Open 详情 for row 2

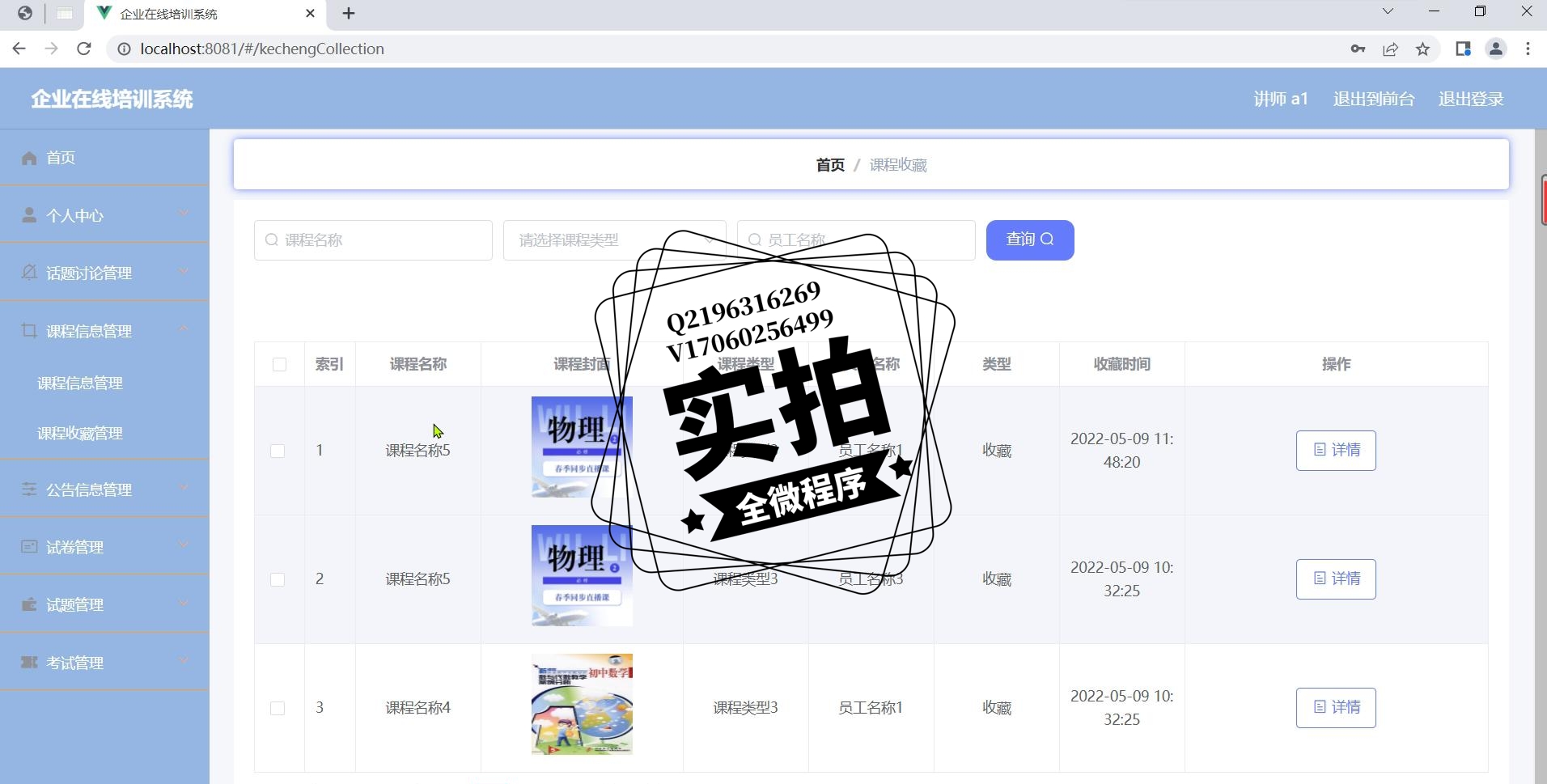[1336, 578]
